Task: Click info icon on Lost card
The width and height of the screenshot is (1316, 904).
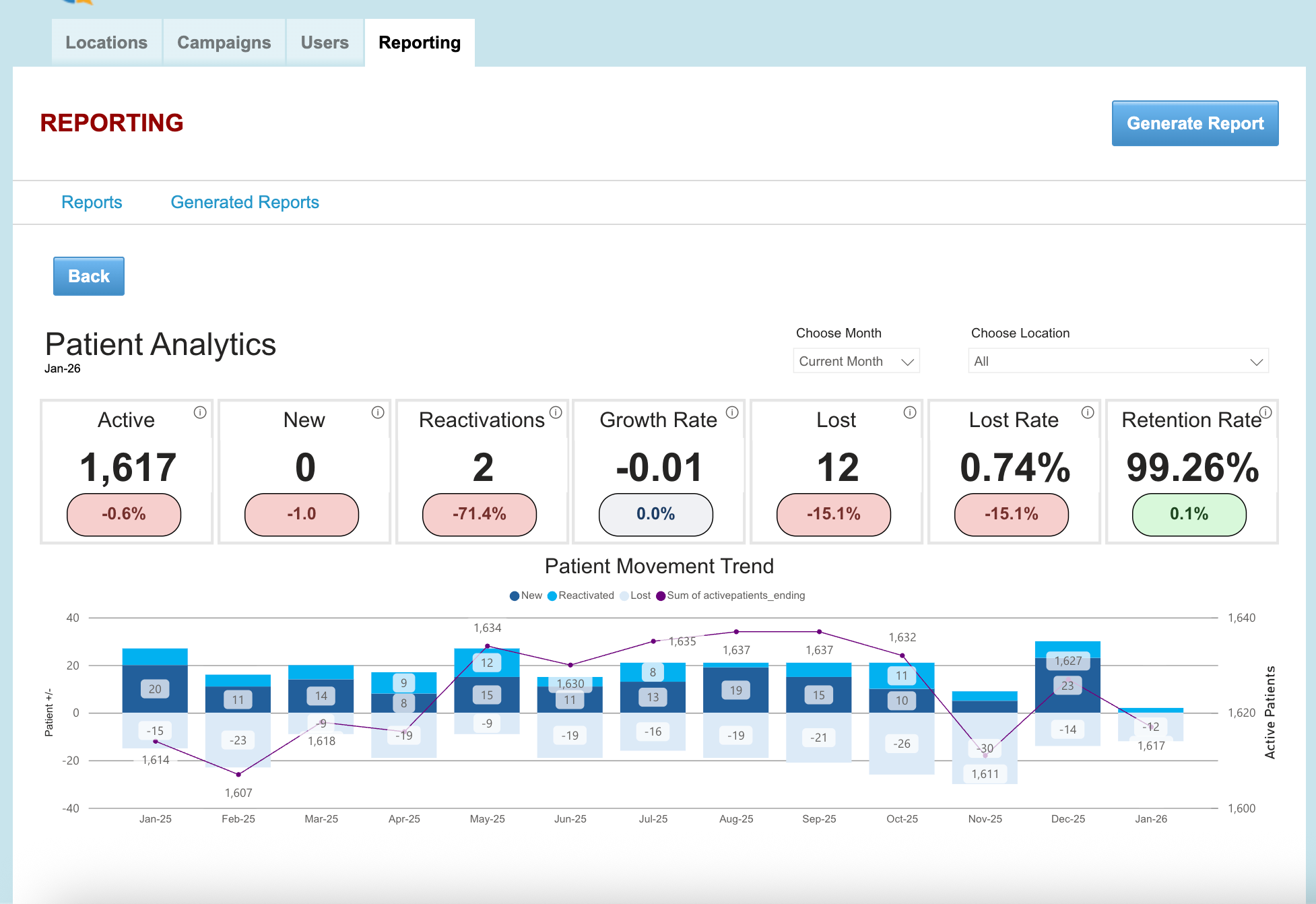Action: click(x=910, y=412)
